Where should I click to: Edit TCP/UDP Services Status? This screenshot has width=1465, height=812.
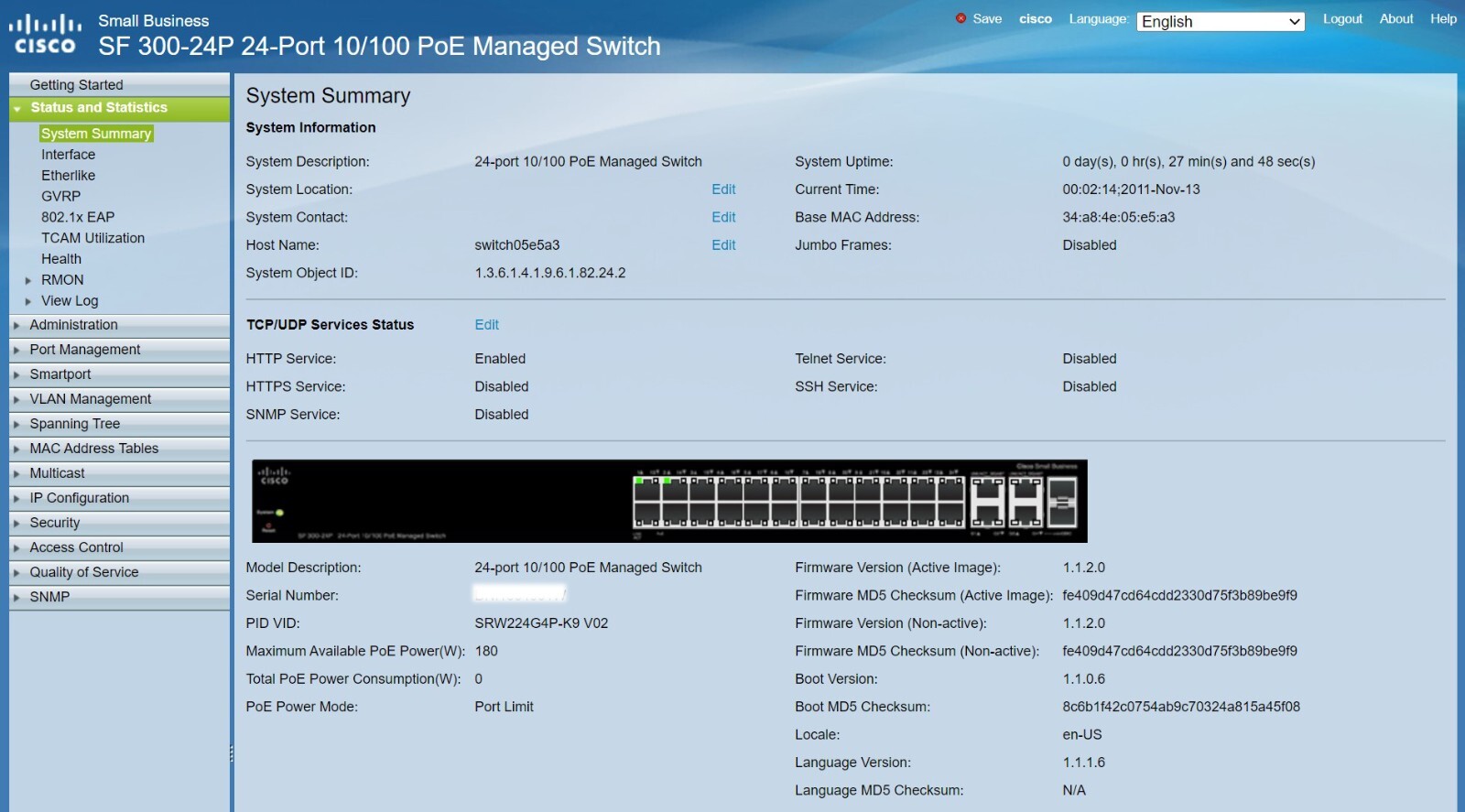point(486,325)
